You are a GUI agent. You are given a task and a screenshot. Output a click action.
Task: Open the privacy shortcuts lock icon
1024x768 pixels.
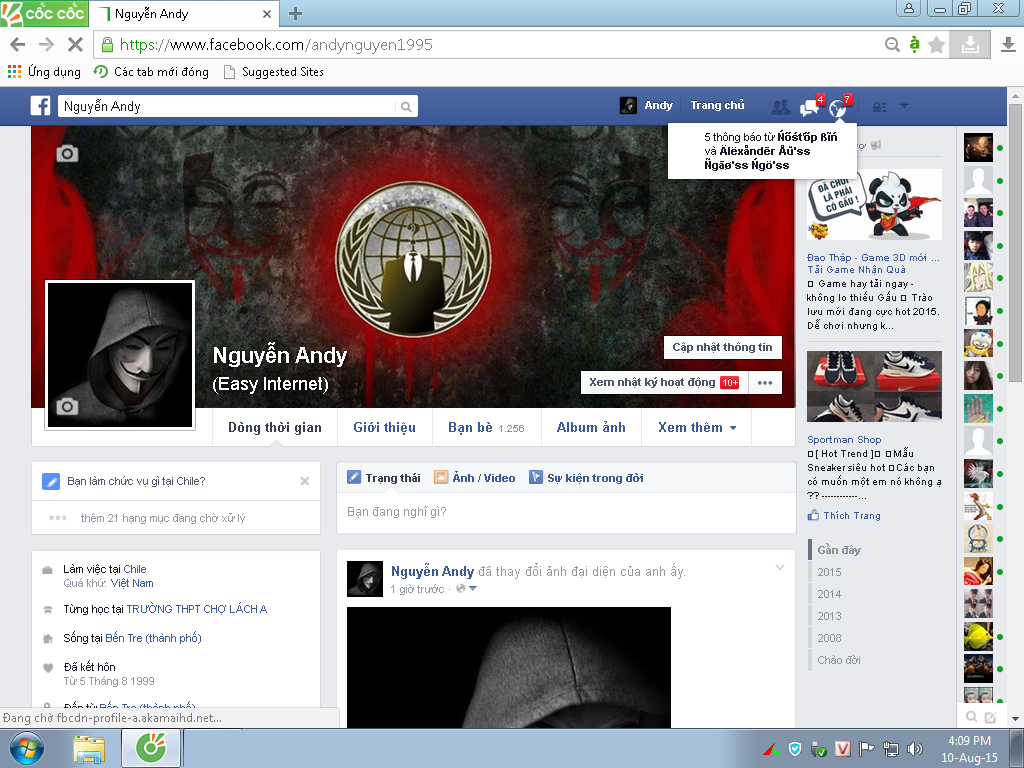point(880,106)
